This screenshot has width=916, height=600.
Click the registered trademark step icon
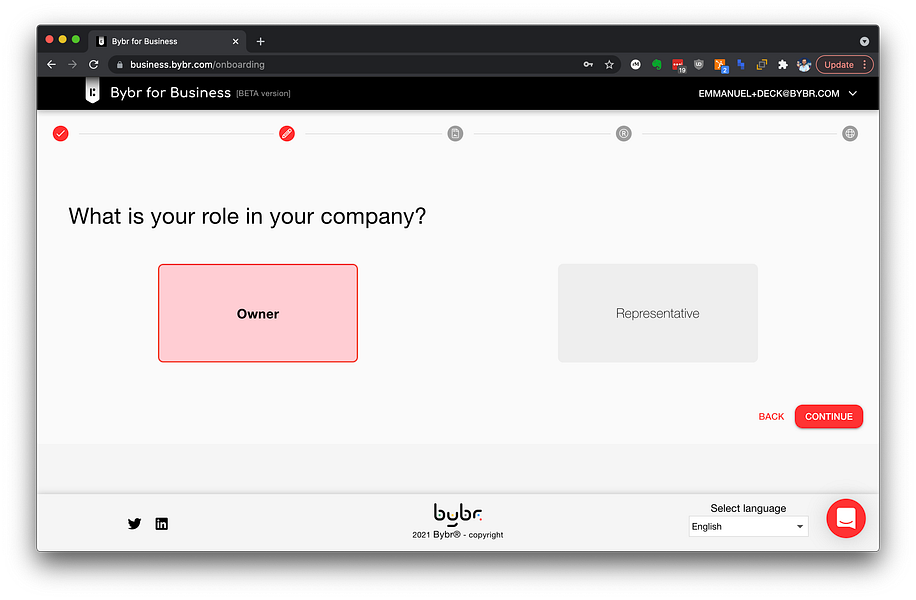point(623,133)
